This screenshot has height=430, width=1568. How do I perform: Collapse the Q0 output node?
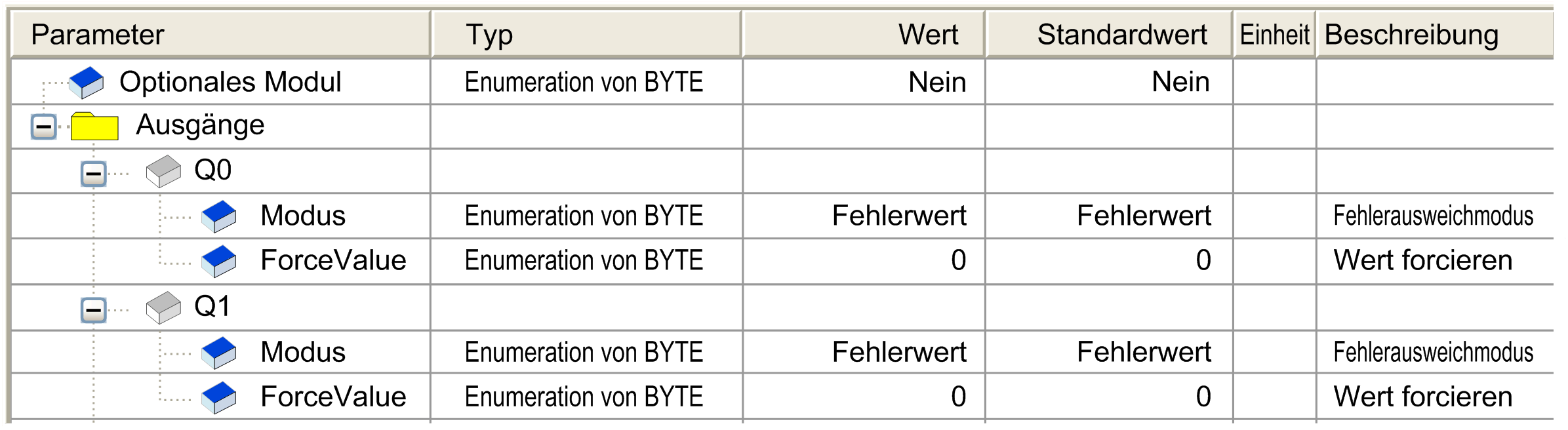click(x=94, y=174)
